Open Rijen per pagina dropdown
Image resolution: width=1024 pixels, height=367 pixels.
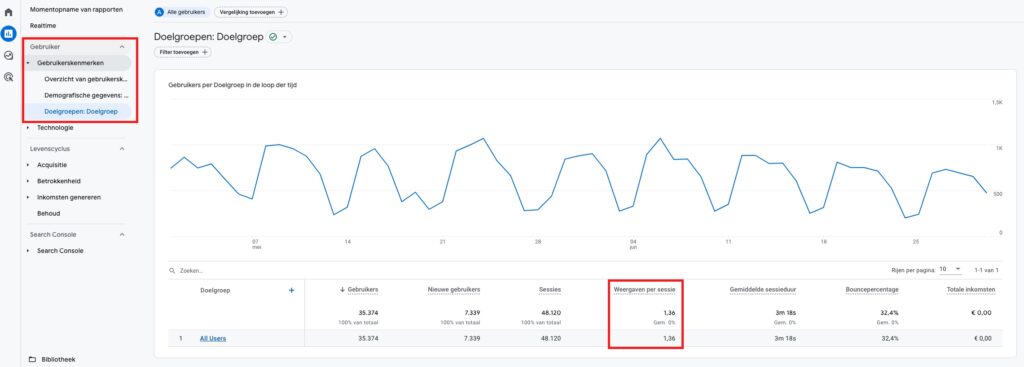point(951,269)
